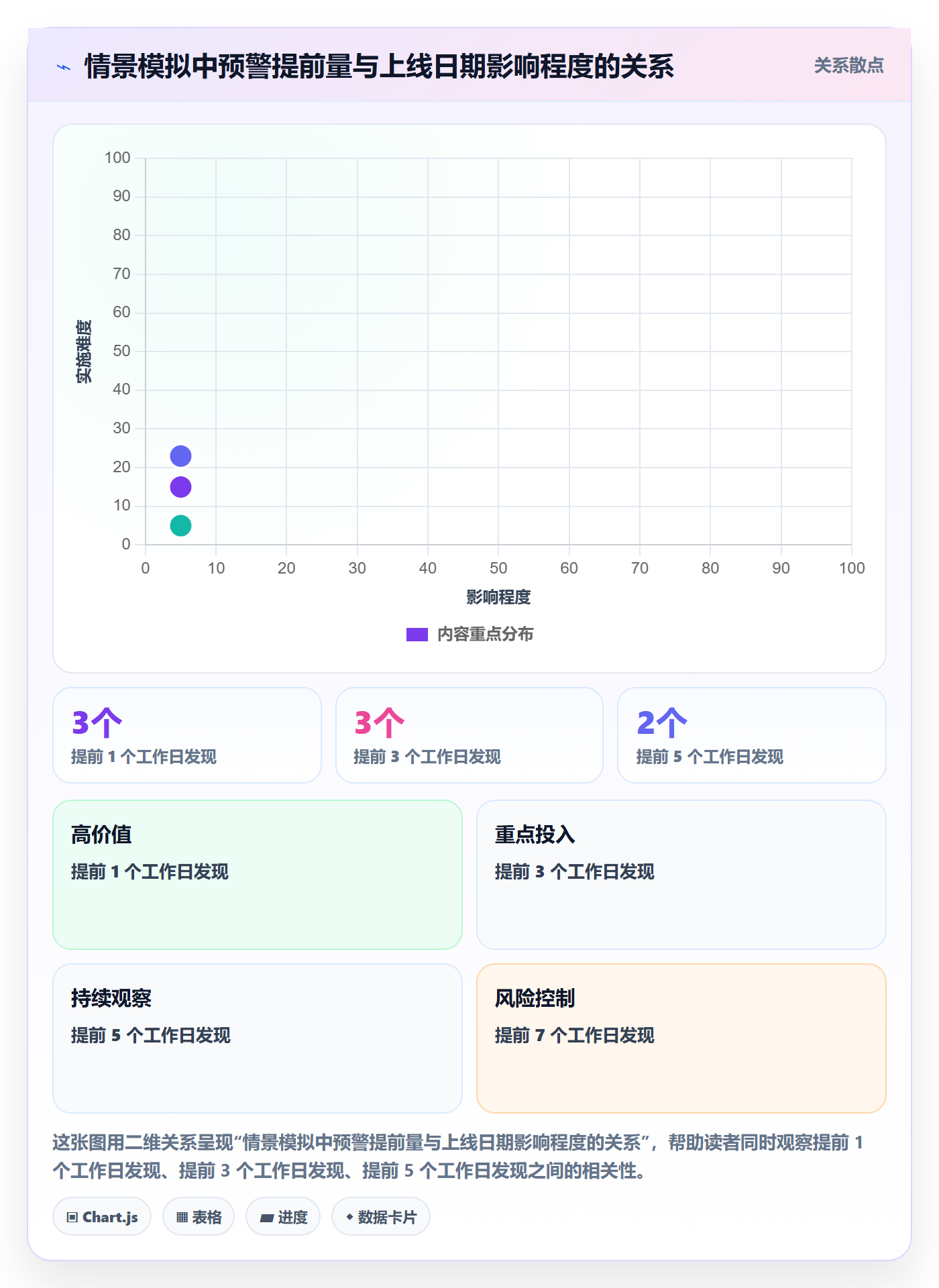This screenshot has height=1288, width=939.
Task: Click the x-axis tick label 50
Action: [498, 568]
